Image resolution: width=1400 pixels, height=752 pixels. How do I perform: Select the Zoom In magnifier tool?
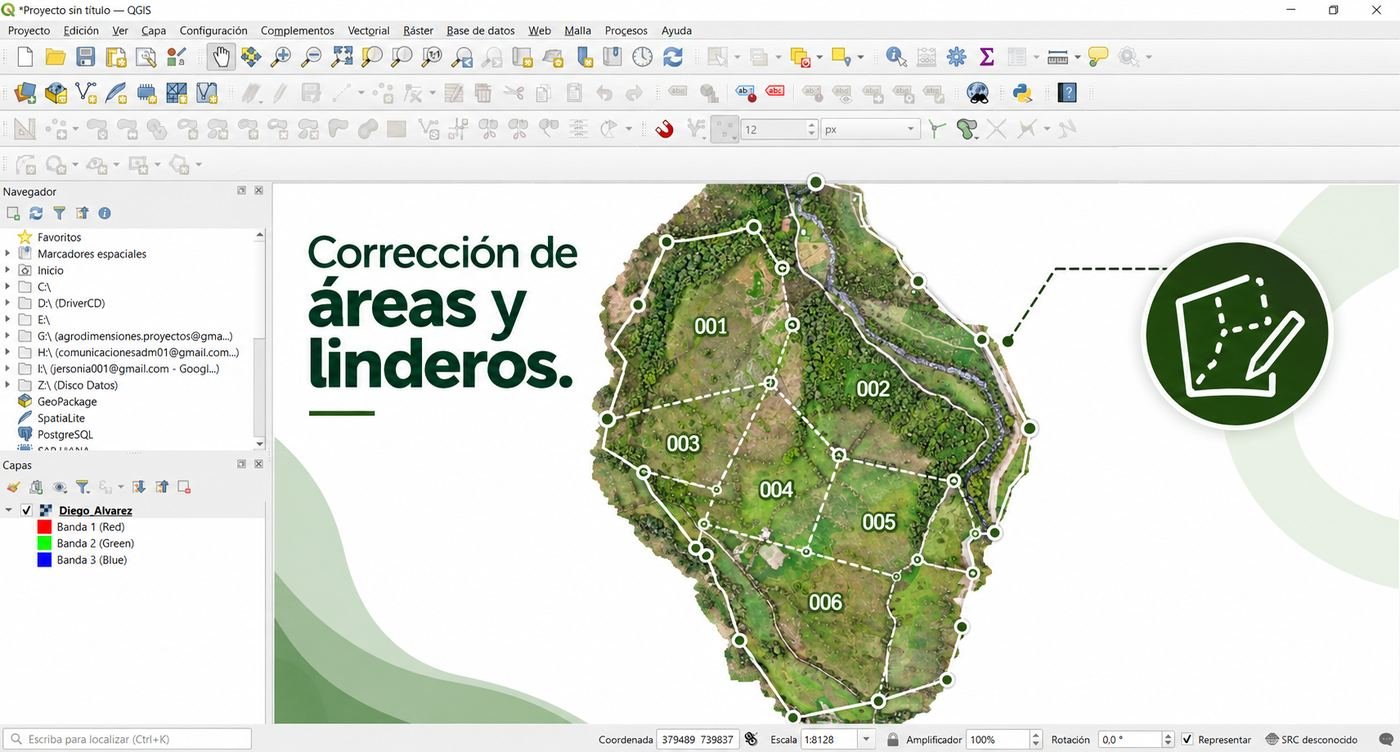coord(281,57)
